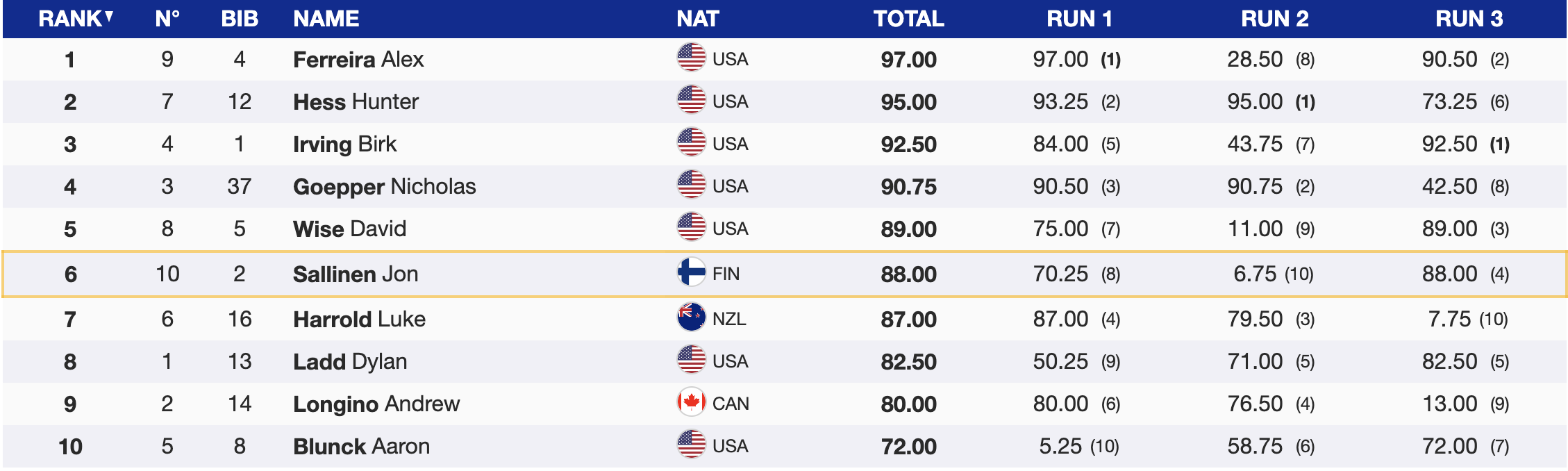
Task: Click Harrold Luke's name
Action: click(x=359, y=320)
